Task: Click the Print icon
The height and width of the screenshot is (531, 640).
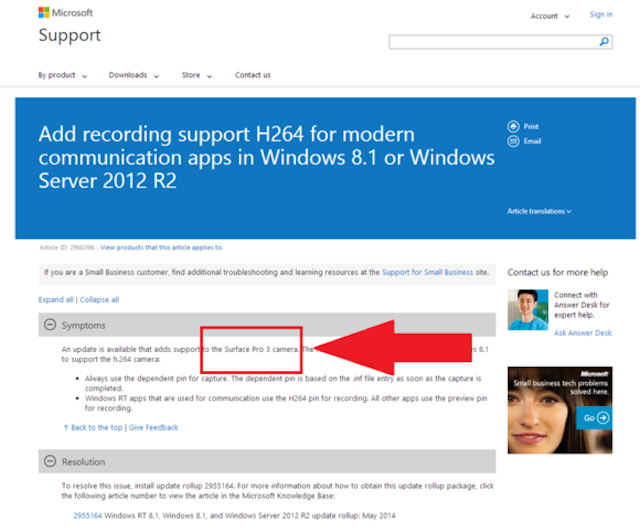Action: [x=515, y=127]
